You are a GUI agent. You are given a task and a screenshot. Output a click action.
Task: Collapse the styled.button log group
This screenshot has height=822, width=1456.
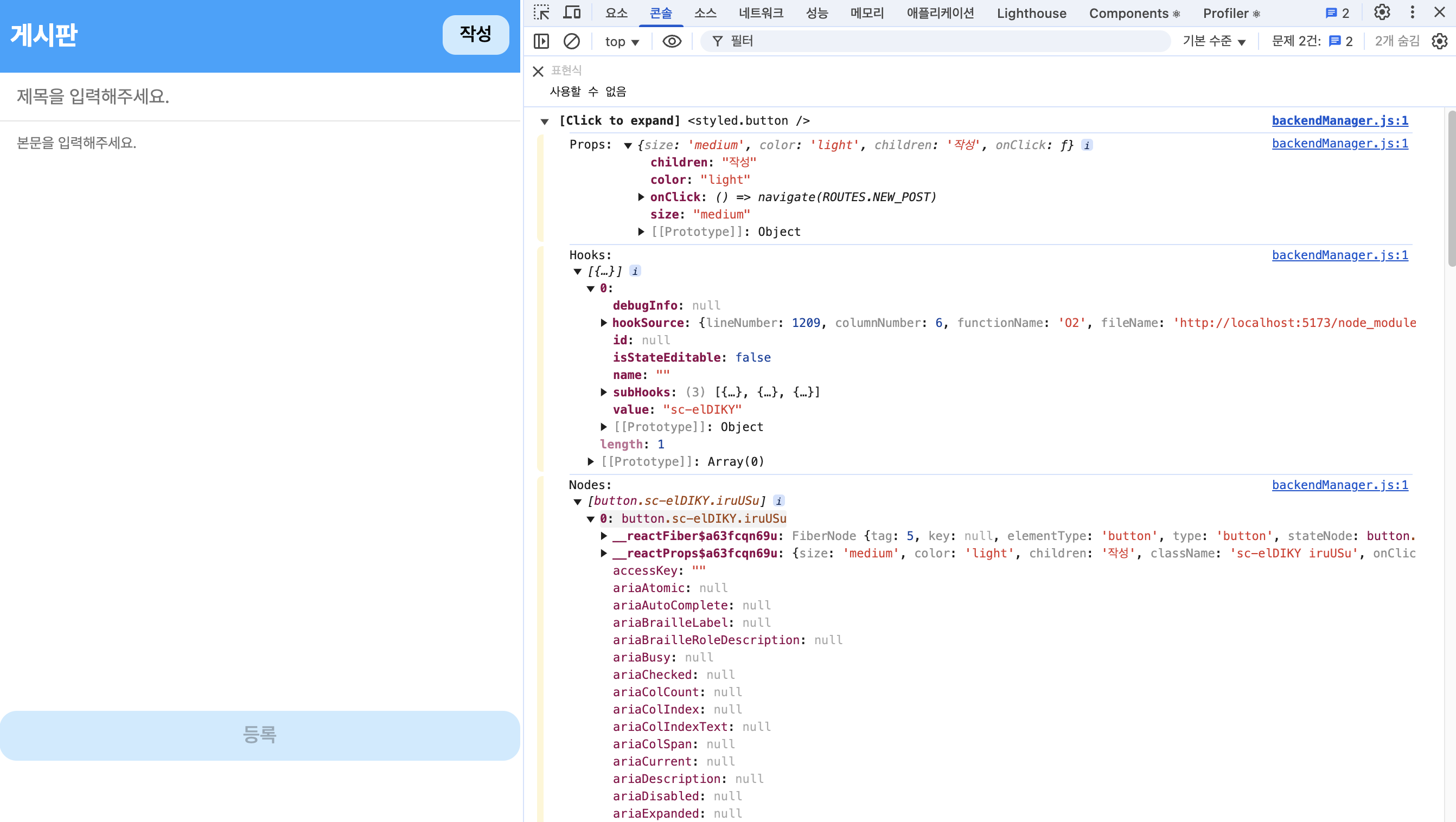(544, 121)
